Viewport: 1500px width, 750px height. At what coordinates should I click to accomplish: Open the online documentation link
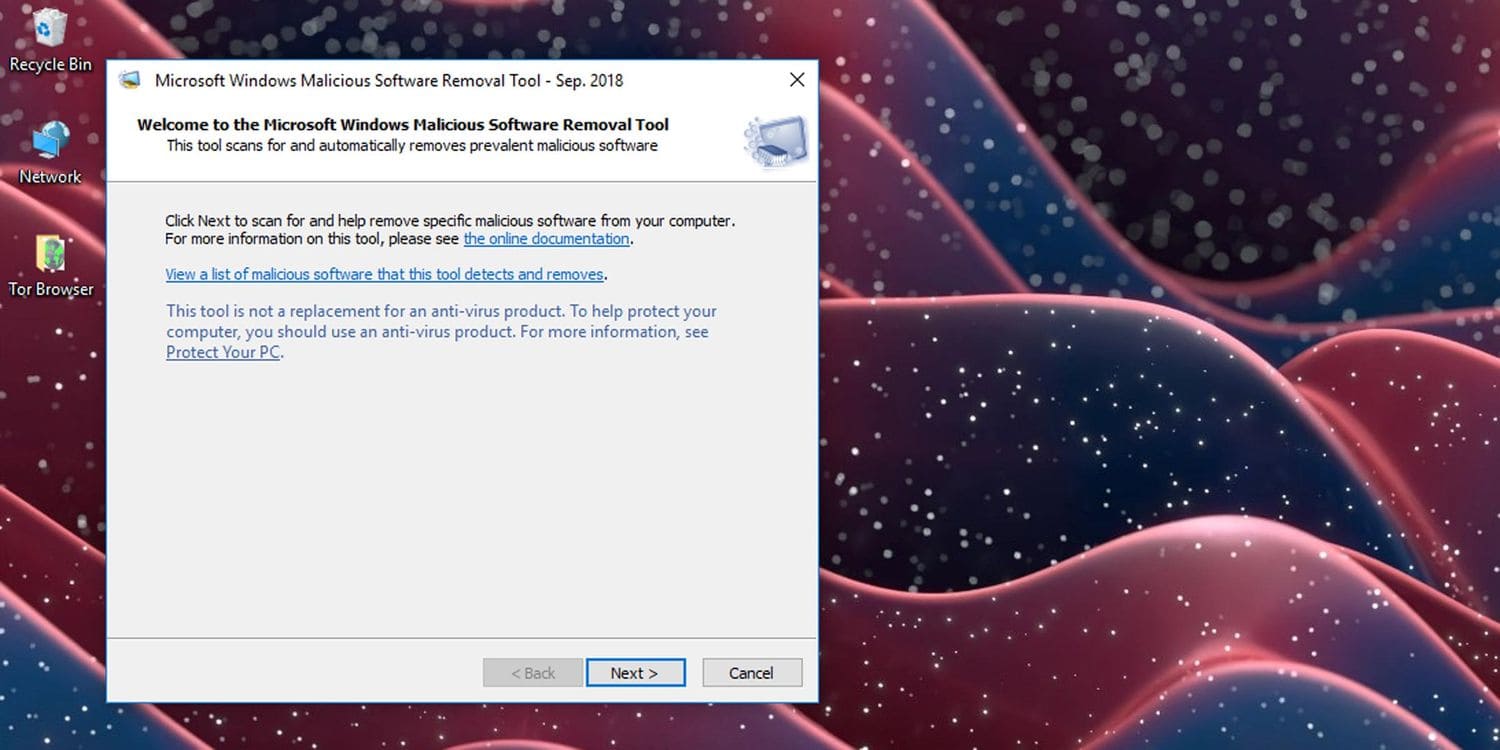coord(546,239)
